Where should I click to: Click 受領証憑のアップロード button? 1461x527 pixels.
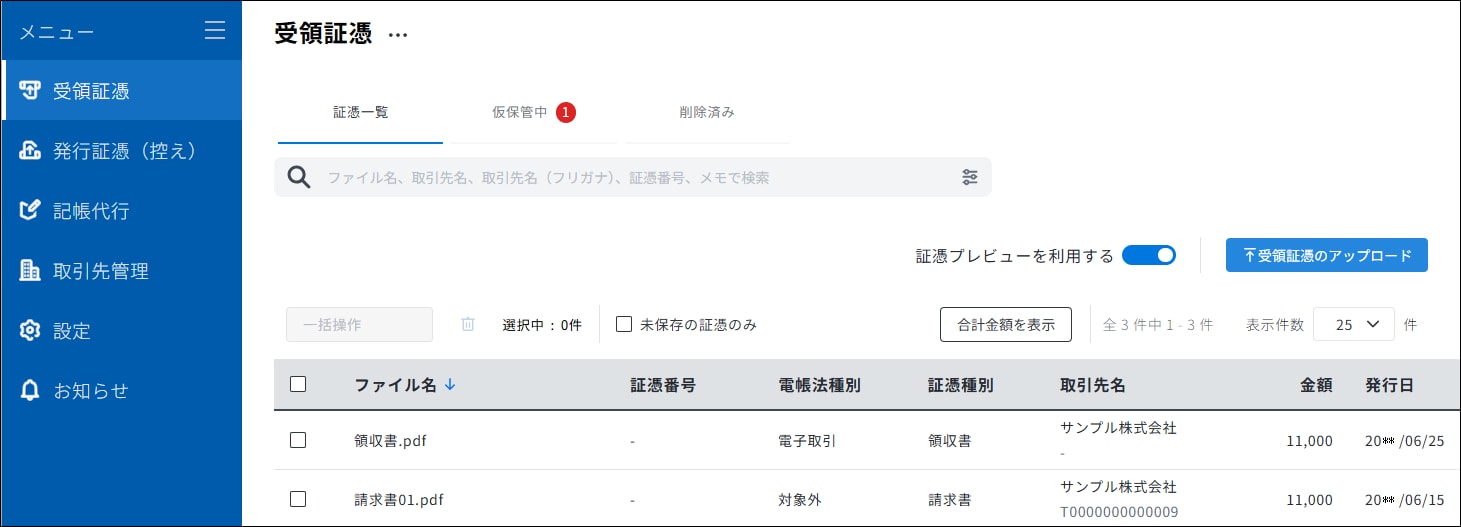1327,255
